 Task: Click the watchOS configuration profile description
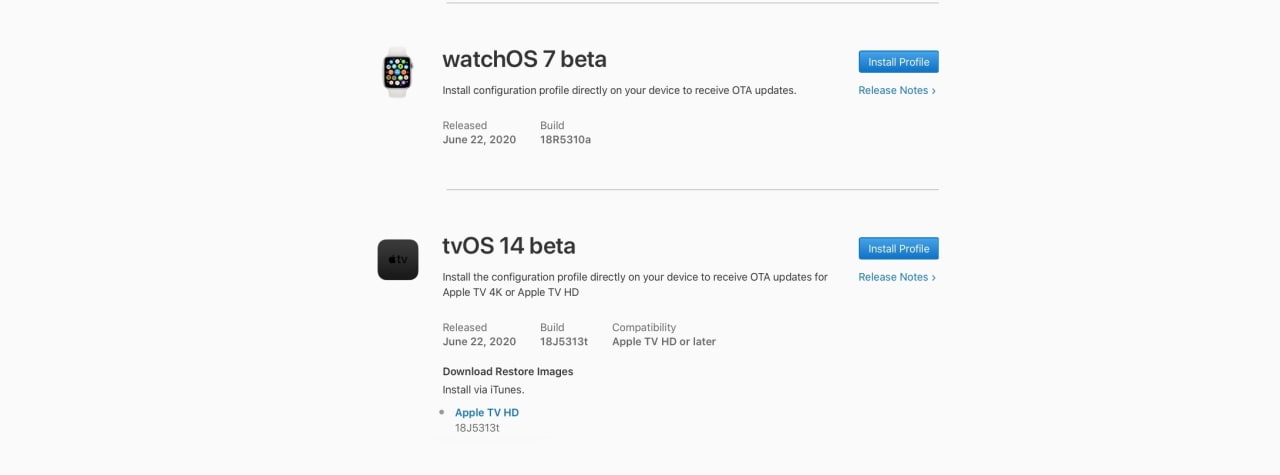619,90
